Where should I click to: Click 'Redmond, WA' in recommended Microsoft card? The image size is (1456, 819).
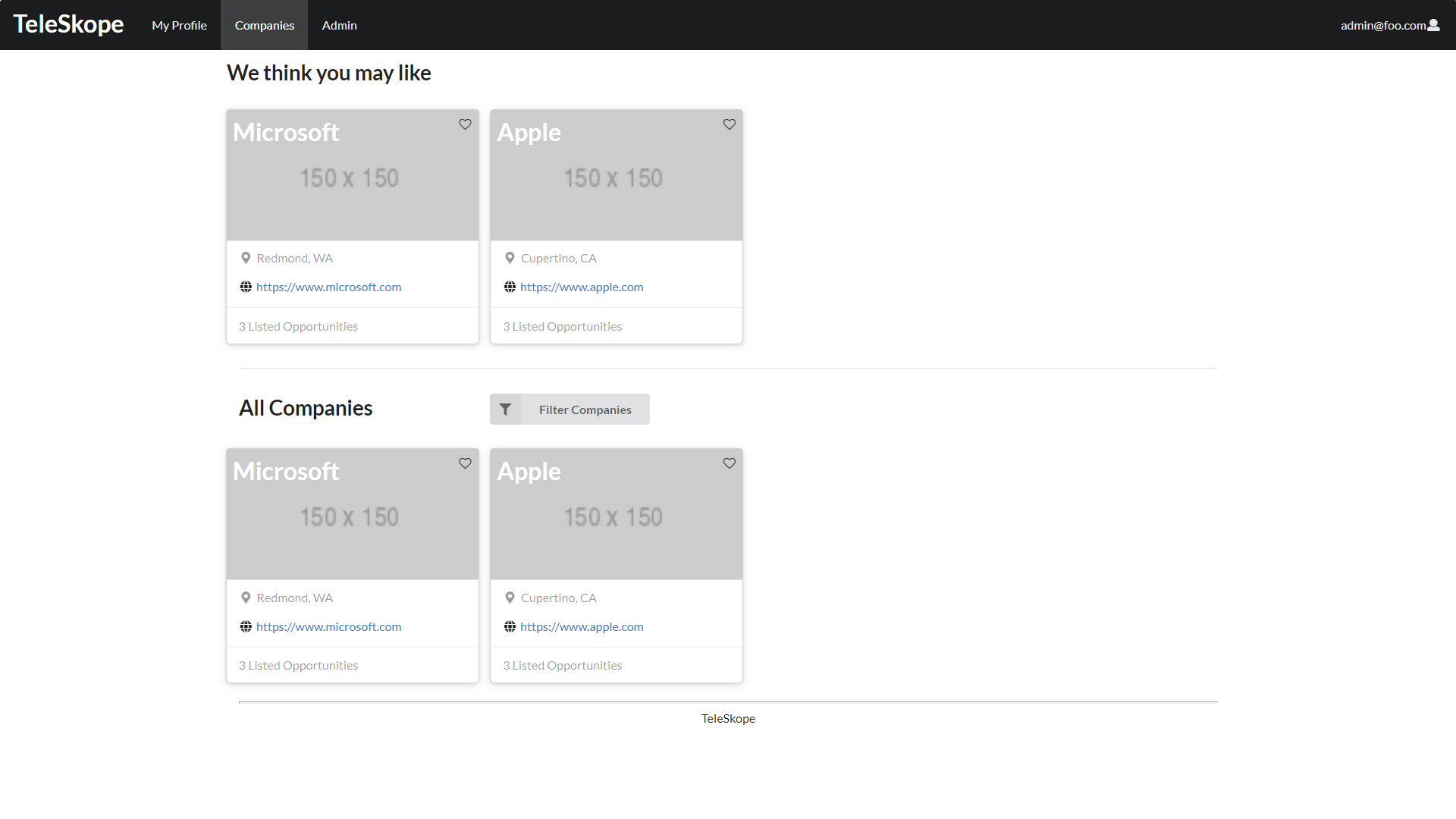(x=294, y=258)
